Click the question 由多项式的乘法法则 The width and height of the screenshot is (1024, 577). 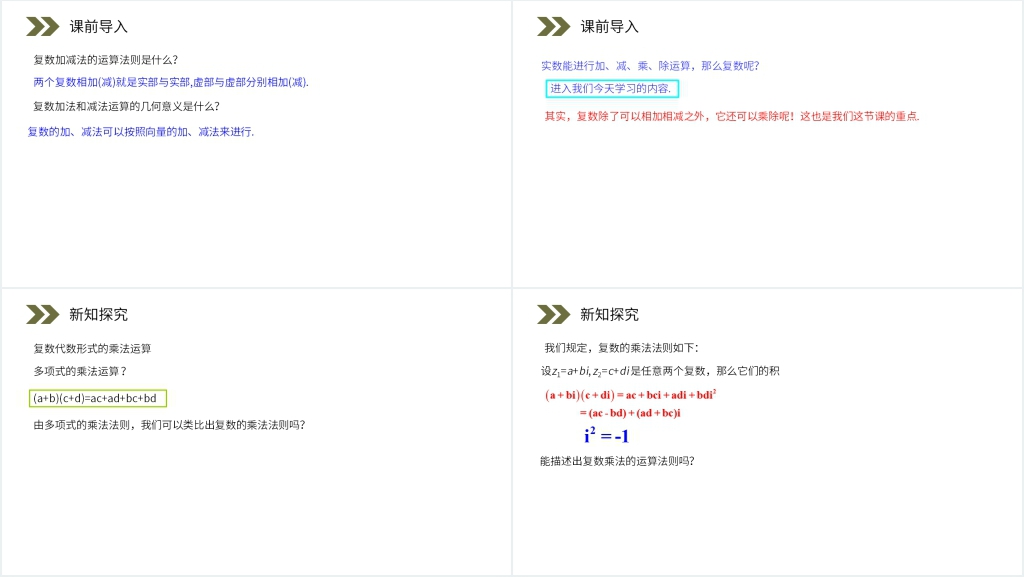coord(169,425)
